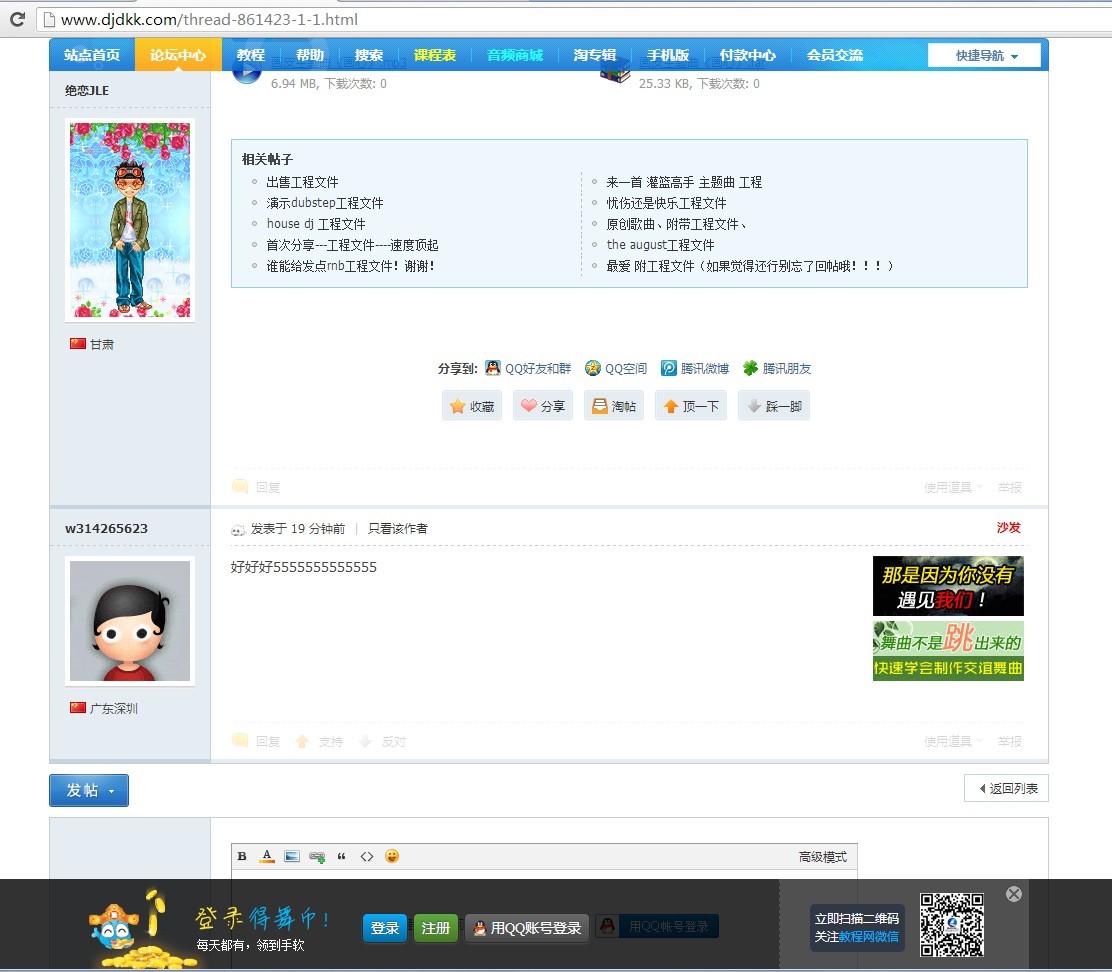Close the bottom login banner
The width and height of the screenshot is (1112, 972).
(x=1014, y=894)
